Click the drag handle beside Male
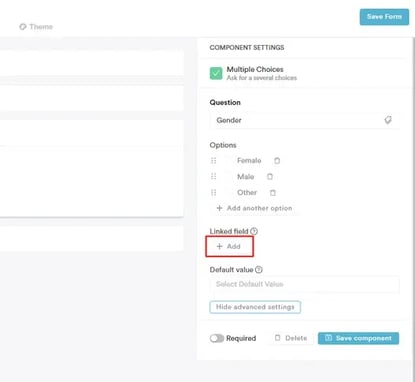The image size is (415, 382). [214, 176]
